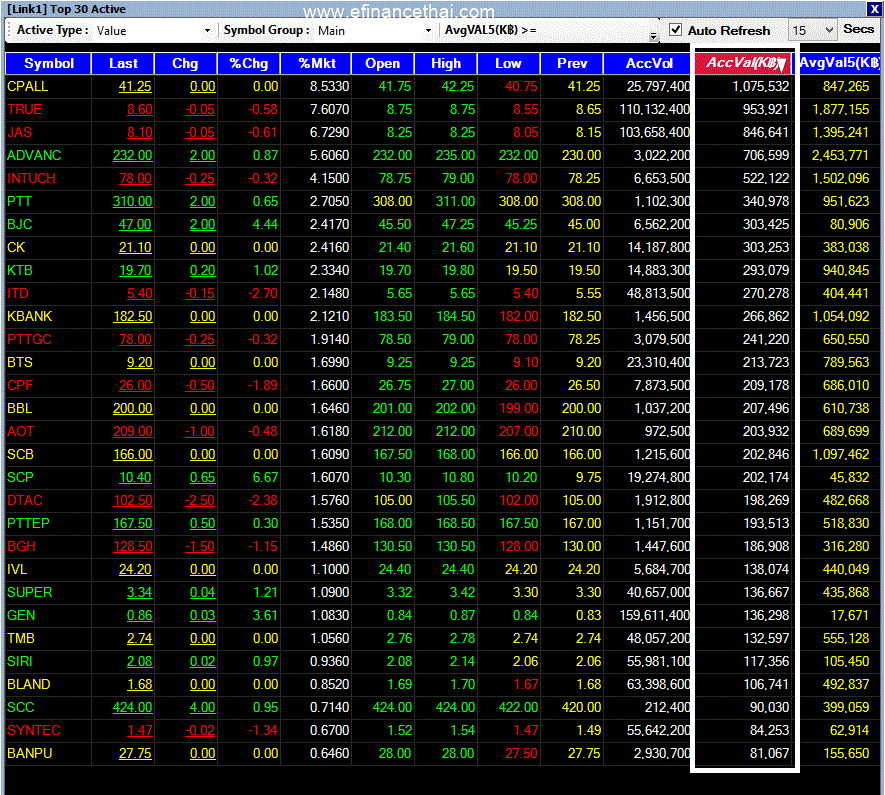Select the SYNTEC symbol
The width and height of the screenshot is (885, 795).
point(34,730)
